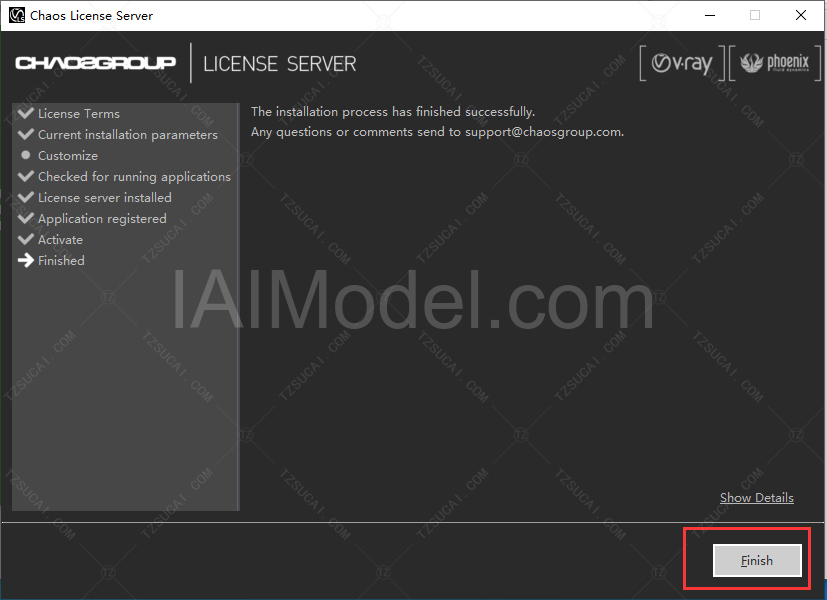The image size is (827, 600).
Task: Click the disabled maximize window button
Action: 755,15
